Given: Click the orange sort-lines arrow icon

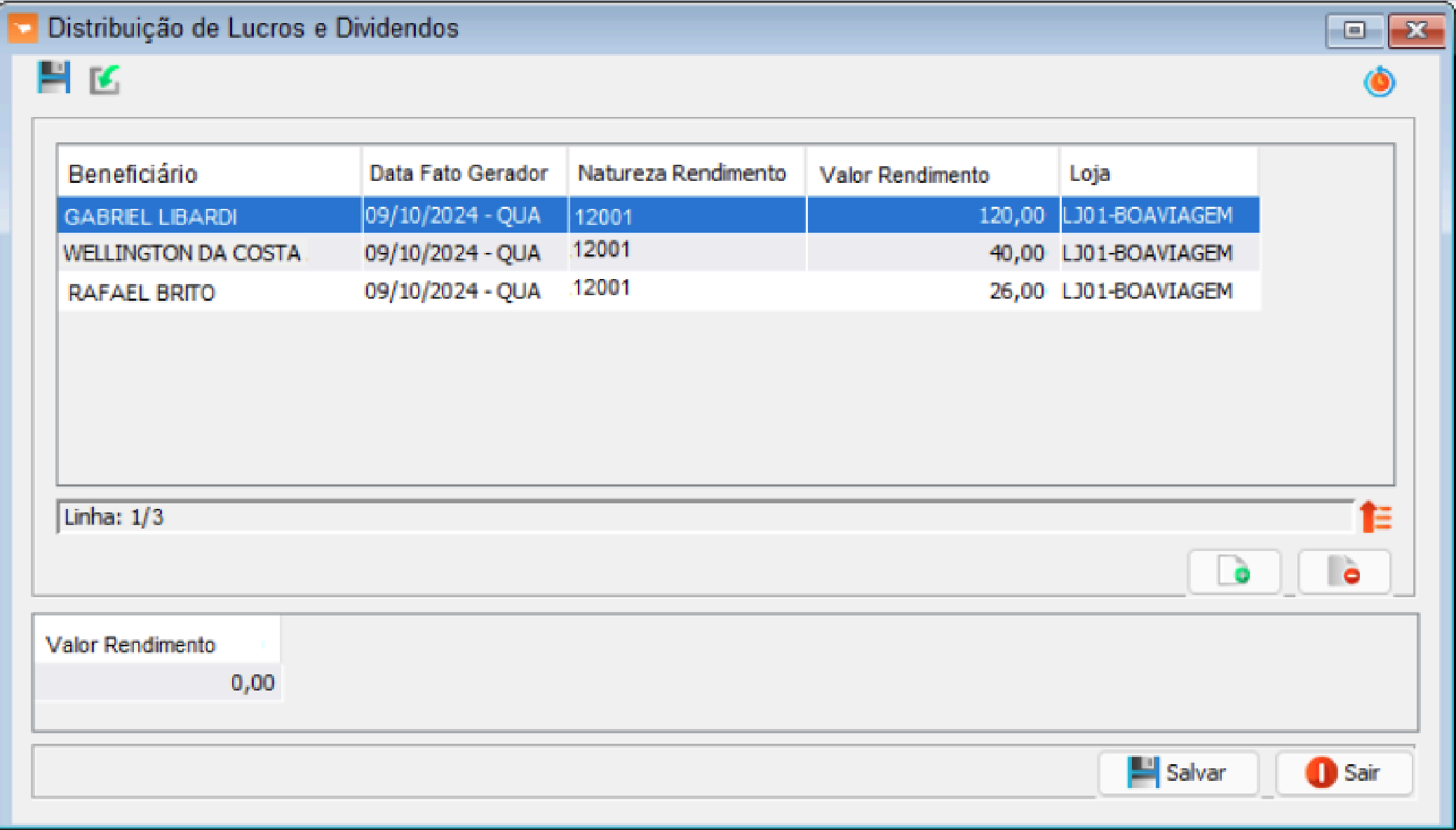Looking at the screenshot, I should click(1375, 517).
